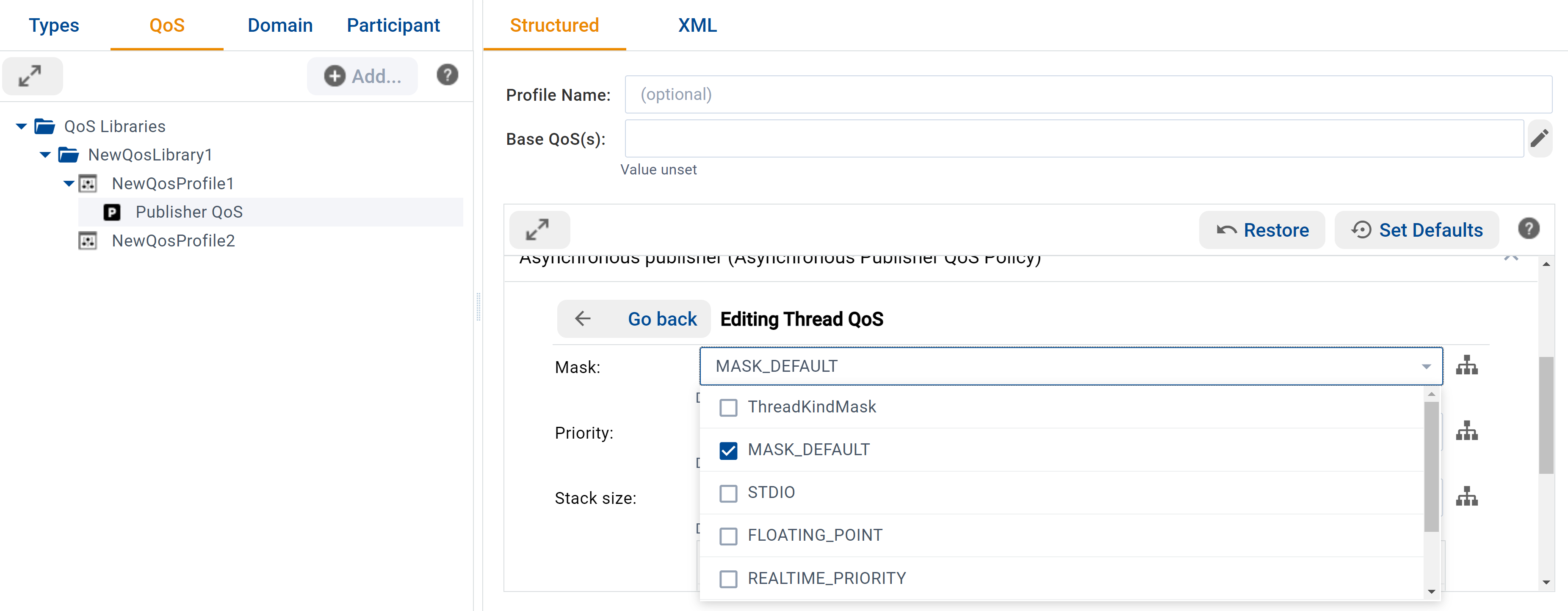
Task: Click the Value unset text
Action: pyautogui.click(x=658, y=170)
